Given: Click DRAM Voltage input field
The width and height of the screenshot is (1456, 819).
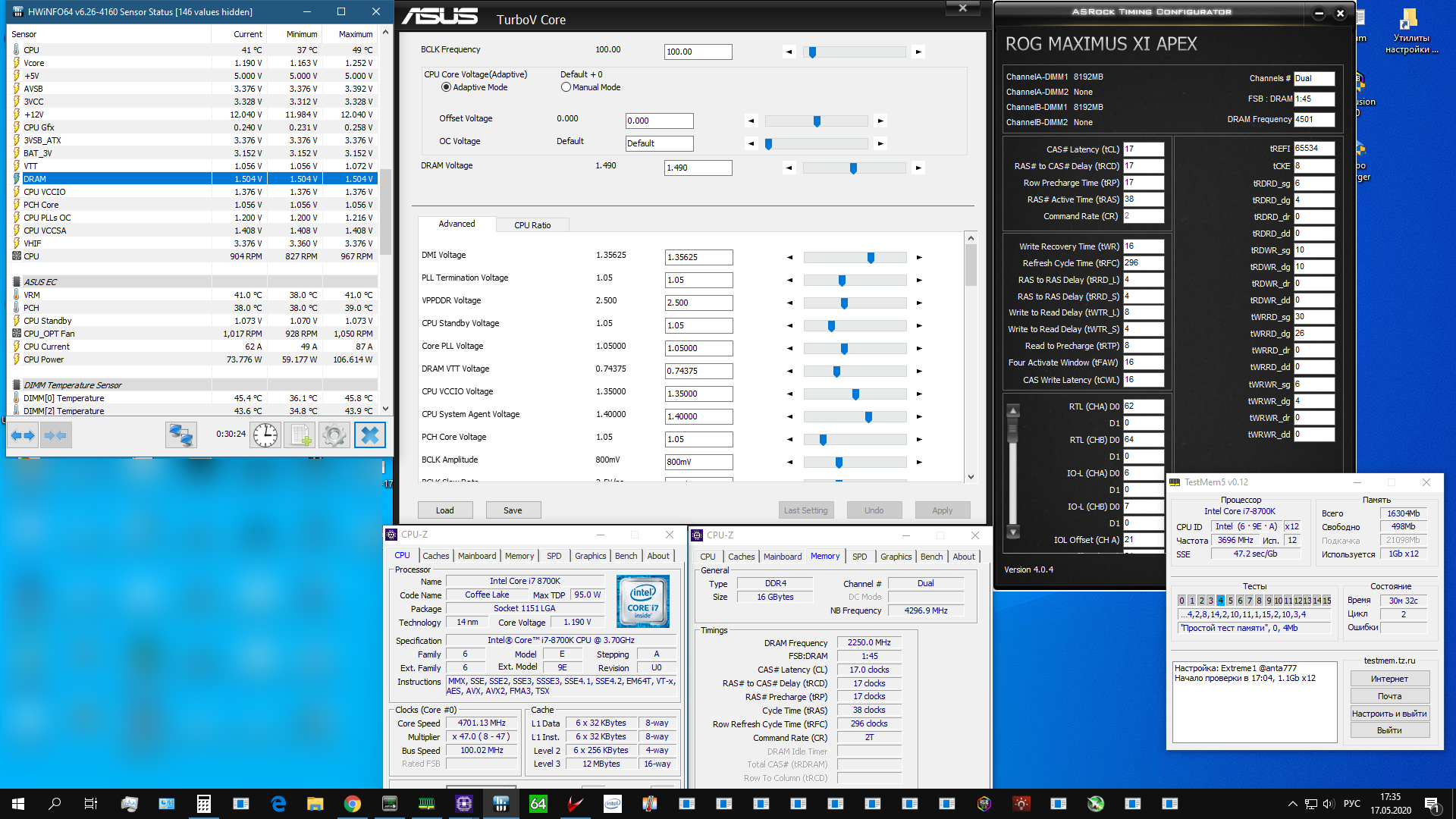Looking at the screenshot, I should point(698,168).
